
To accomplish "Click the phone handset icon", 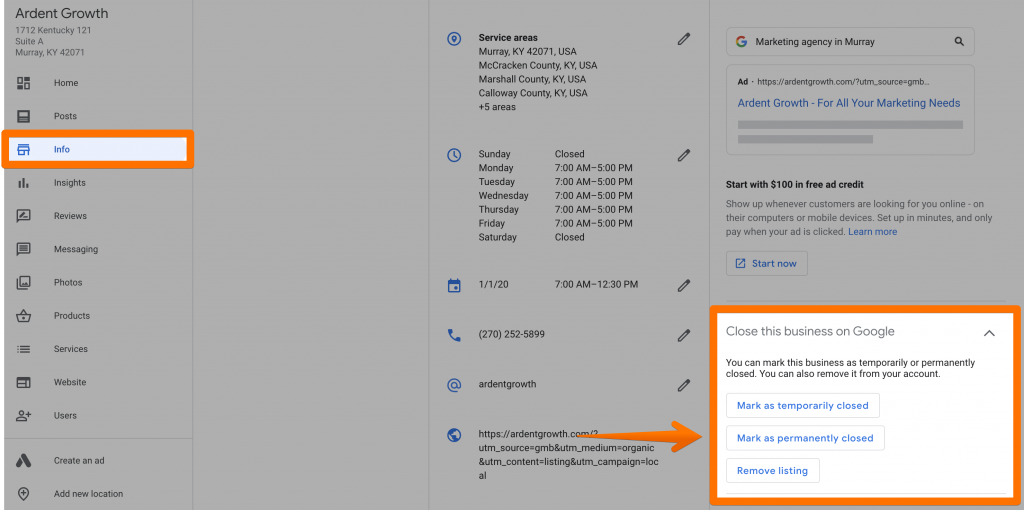I will coord(454,335).
